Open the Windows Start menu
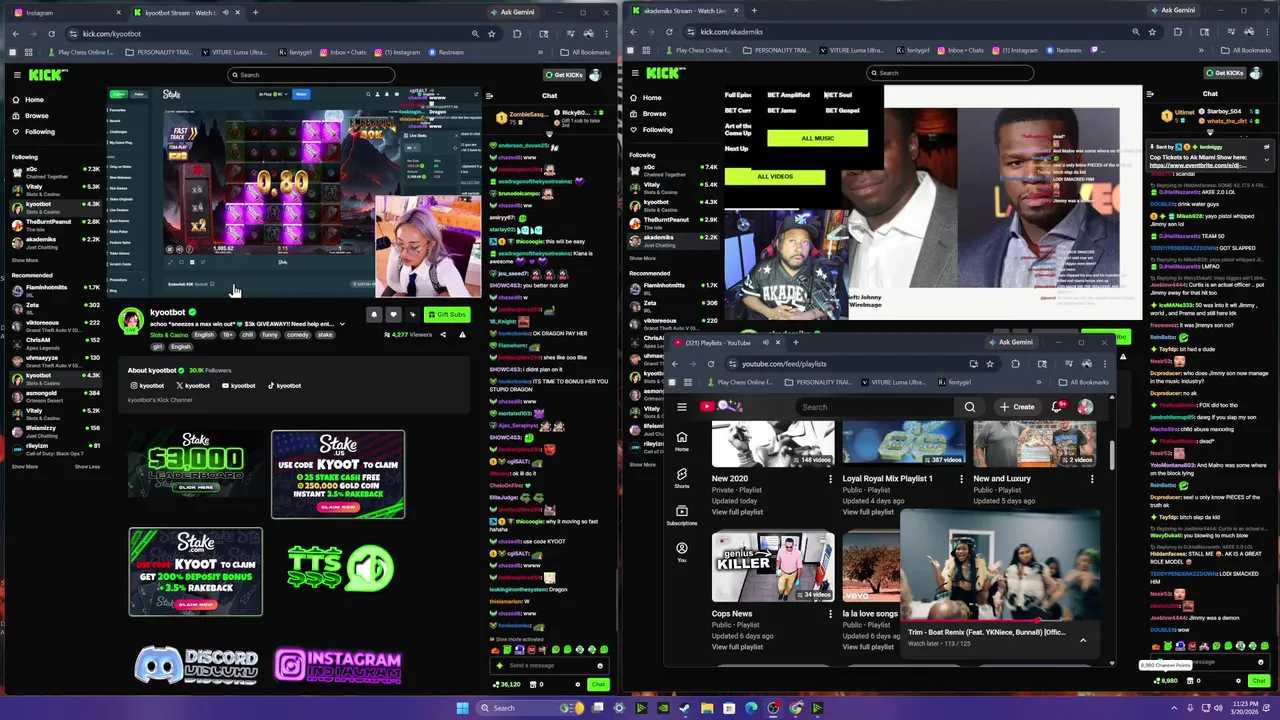1280x720 pixels. point(462,708)
